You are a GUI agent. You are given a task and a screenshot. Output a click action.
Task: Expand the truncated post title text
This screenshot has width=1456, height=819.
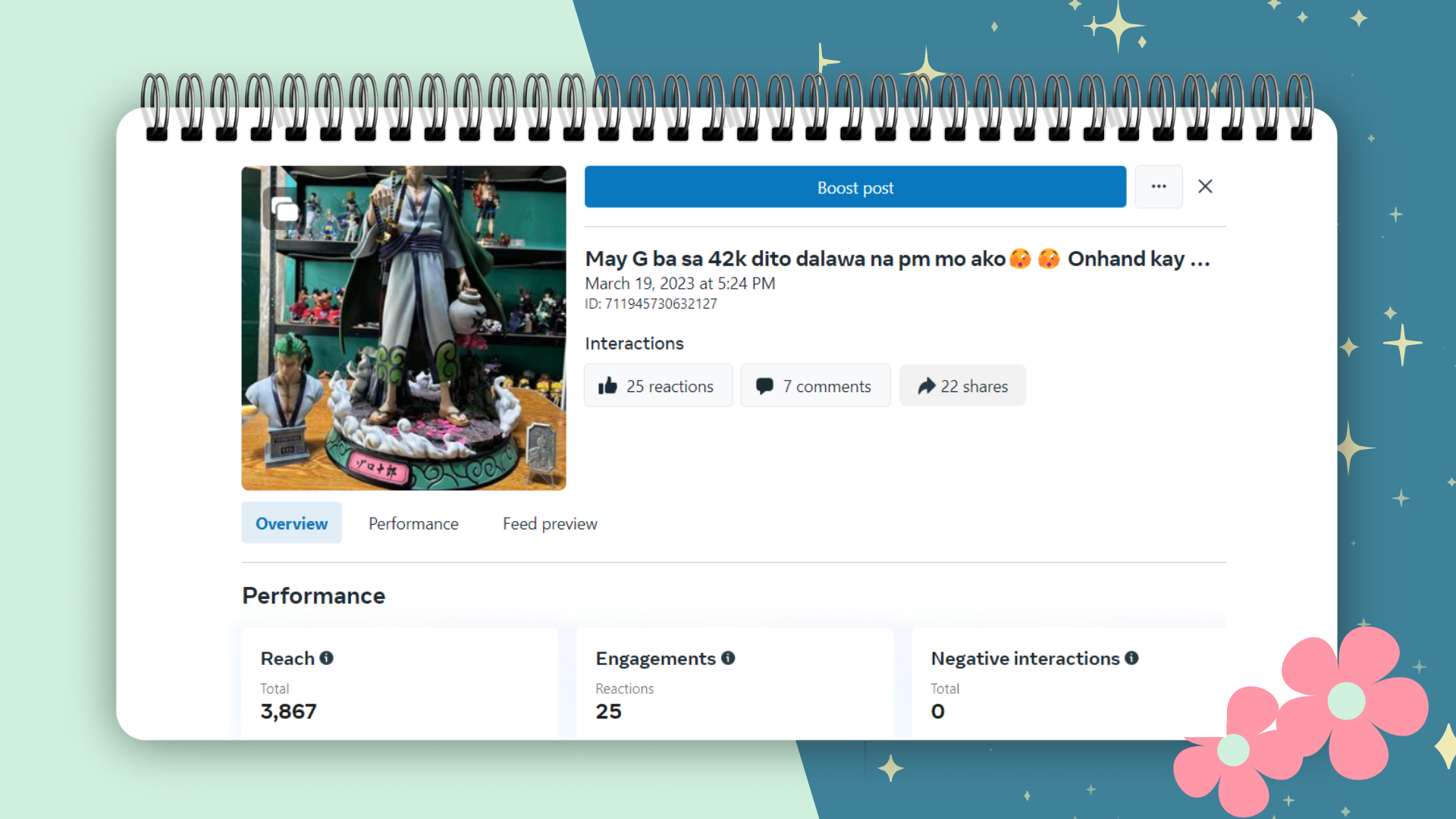click(1200, 259)
